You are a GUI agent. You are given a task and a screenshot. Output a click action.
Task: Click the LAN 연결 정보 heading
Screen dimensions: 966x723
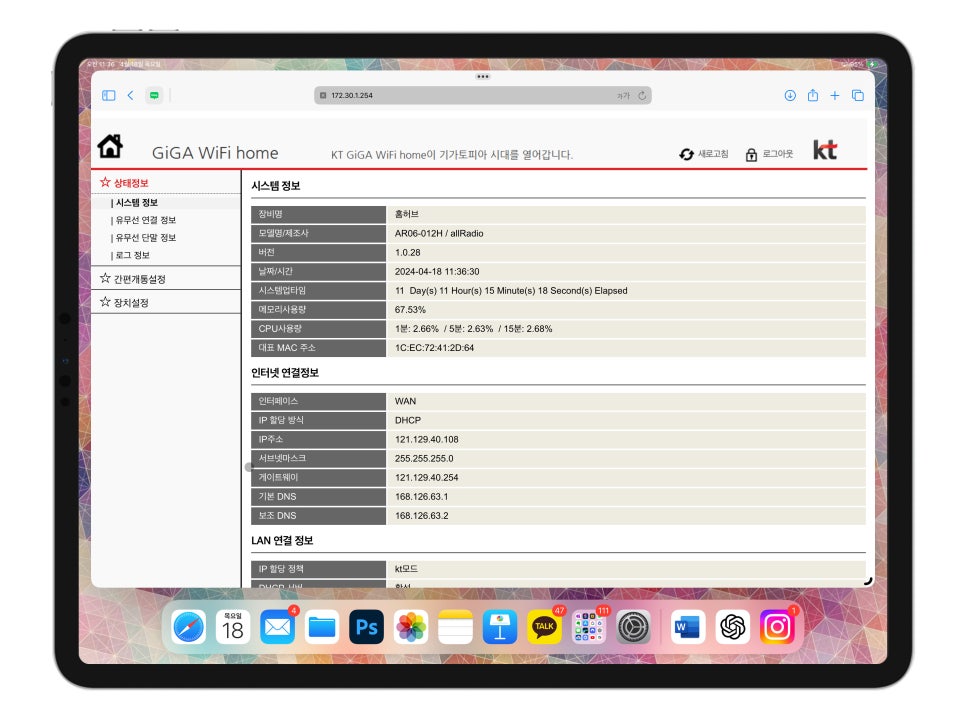[x=282, y=541]
